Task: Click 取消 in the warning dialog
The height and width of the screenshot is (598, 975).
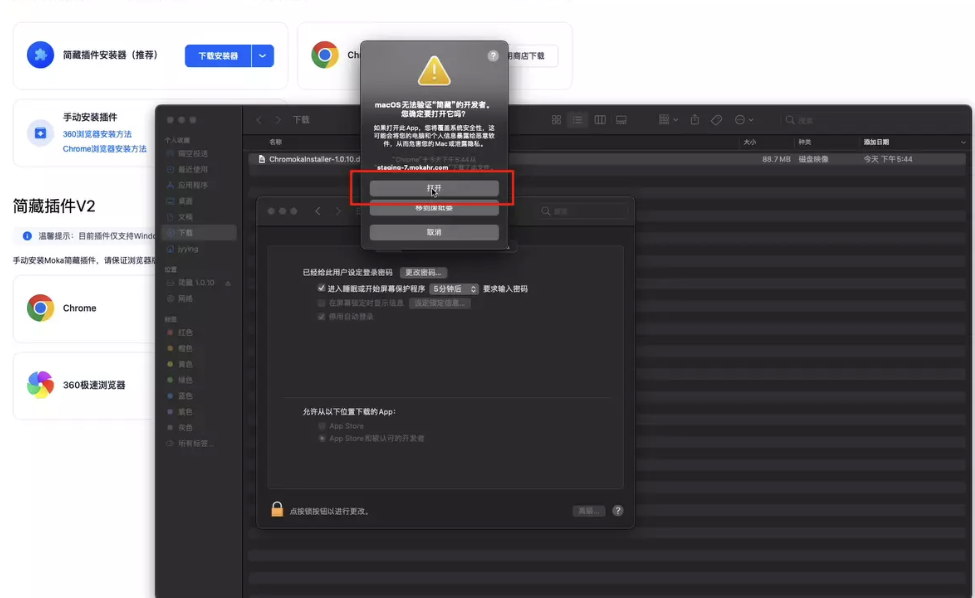Action: coord(434,232)
